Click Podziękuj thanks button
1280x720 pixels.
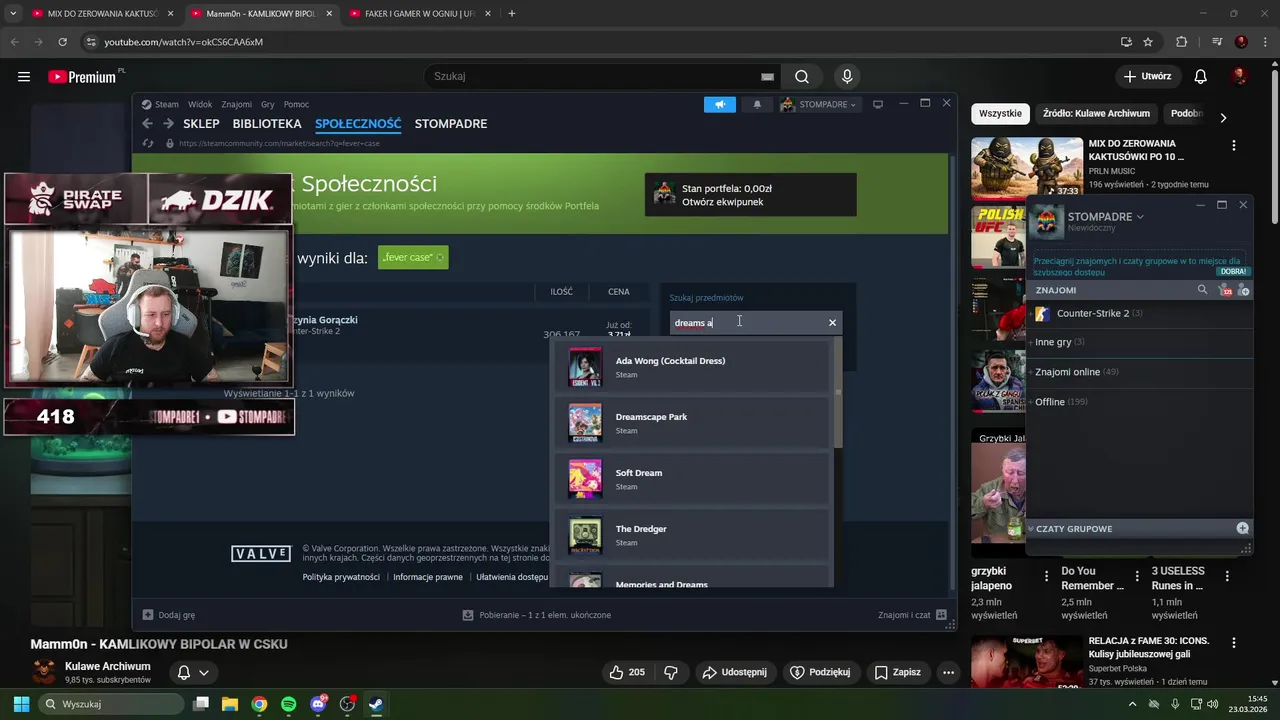click(819, 672)
